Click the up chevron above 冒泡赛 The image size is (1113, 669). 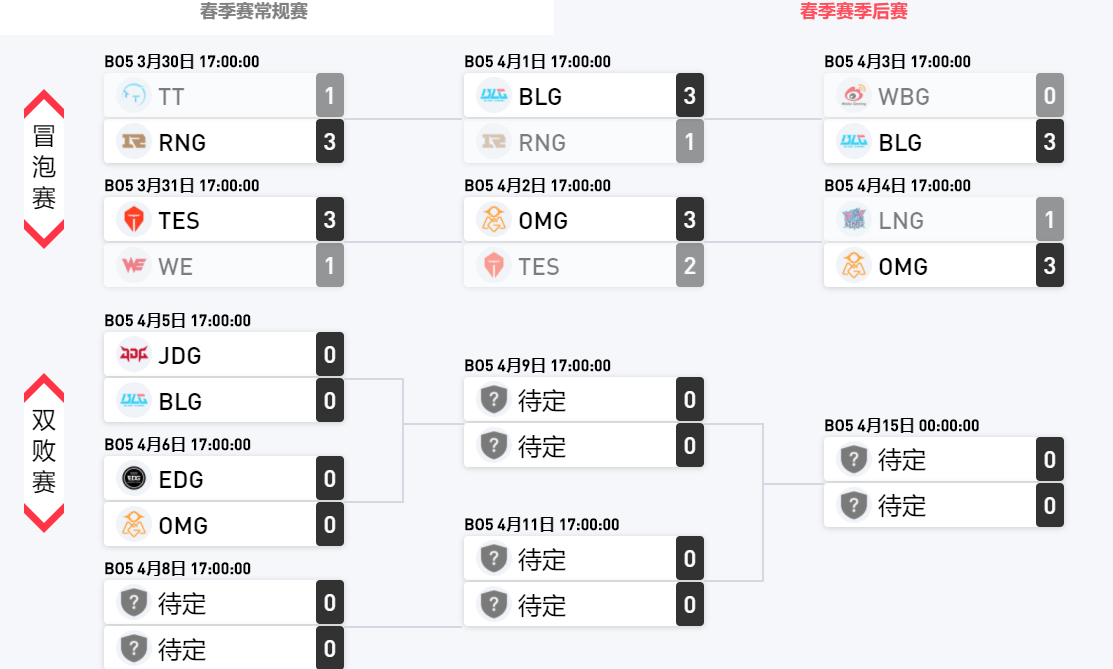44,104
